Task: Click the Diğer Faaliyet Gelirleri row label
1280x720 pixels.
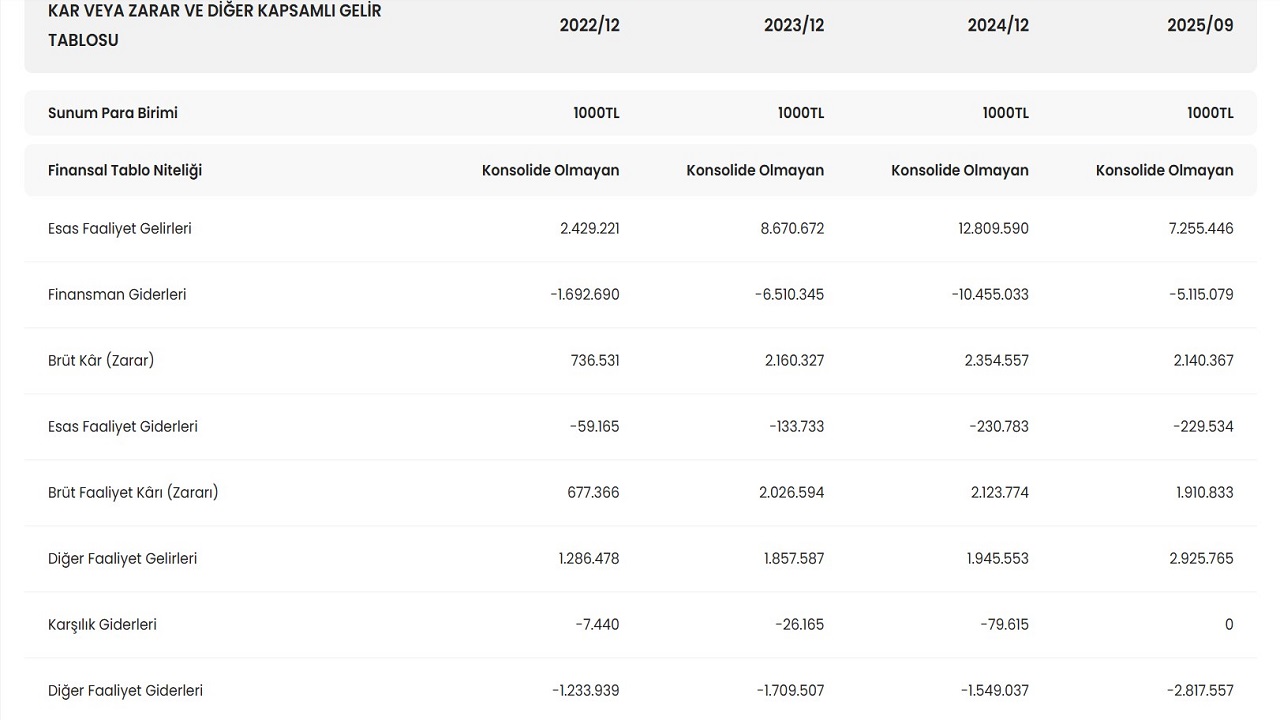Action: point(123,558)
